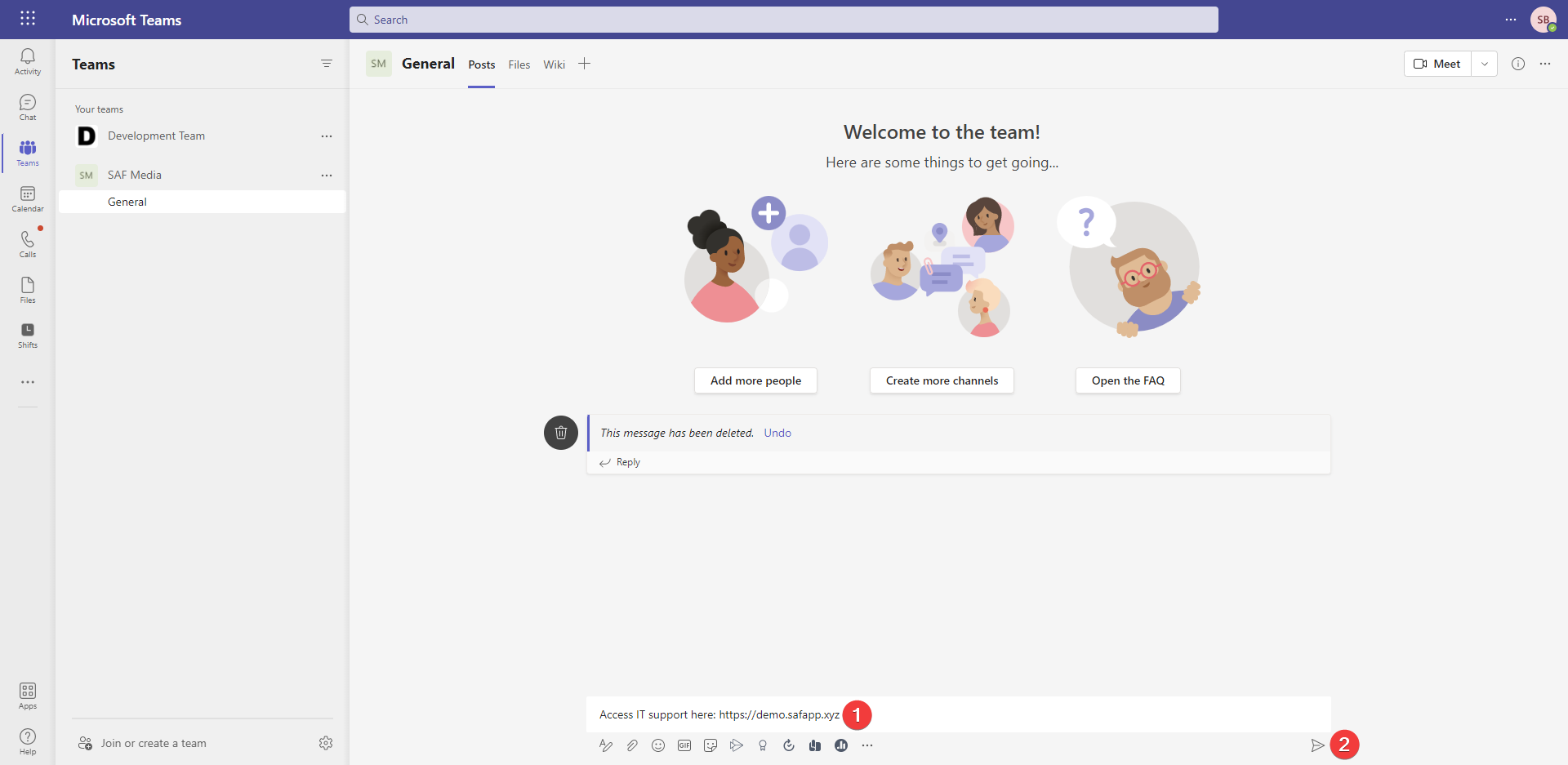Click the deleted message trash icon
Viewport: 1568px width, 765px height.
pos(561,433)
